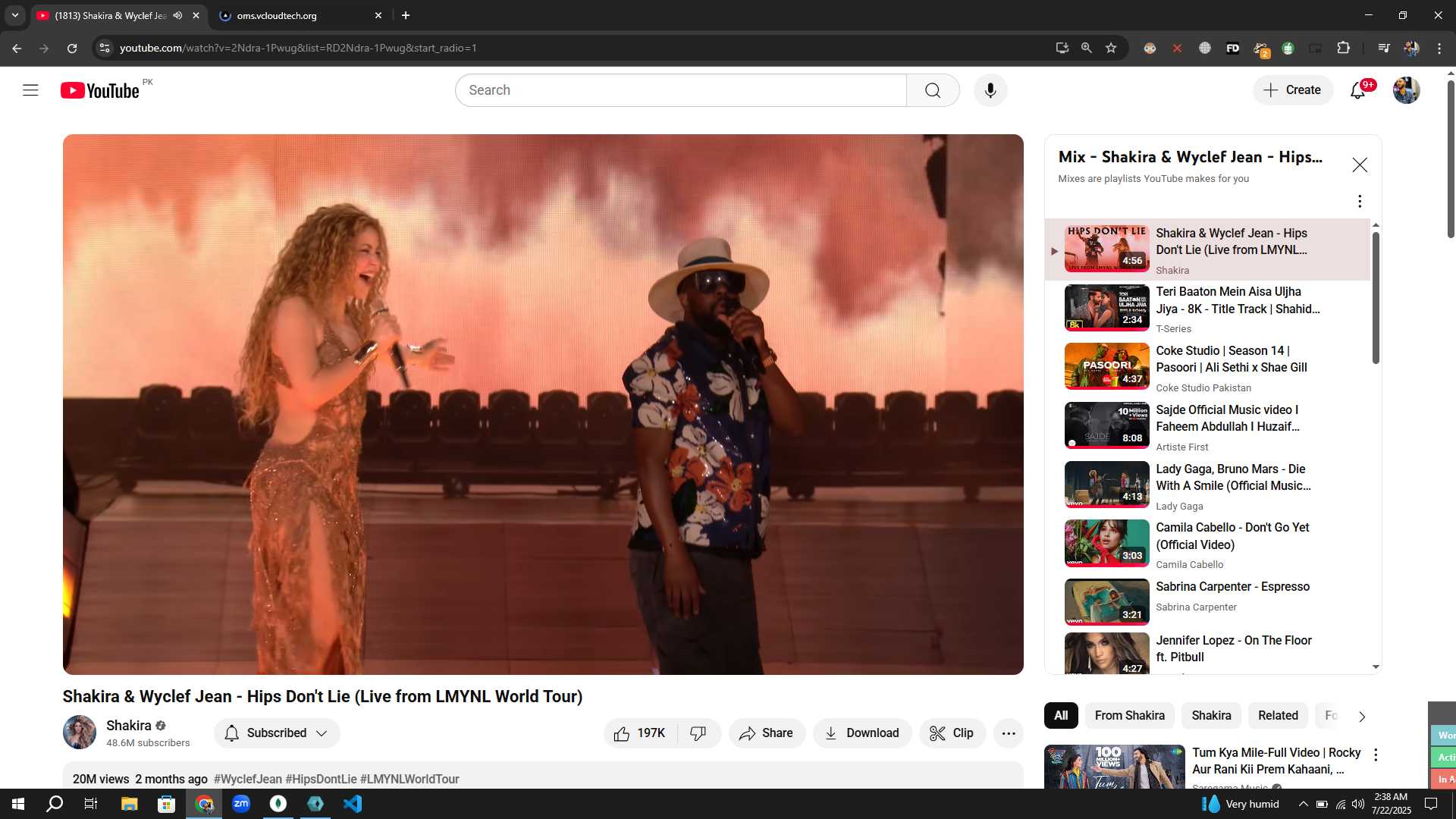1456x819 pixels.
Task: Open FD extension icon
Action: [x=1233, y=48]
